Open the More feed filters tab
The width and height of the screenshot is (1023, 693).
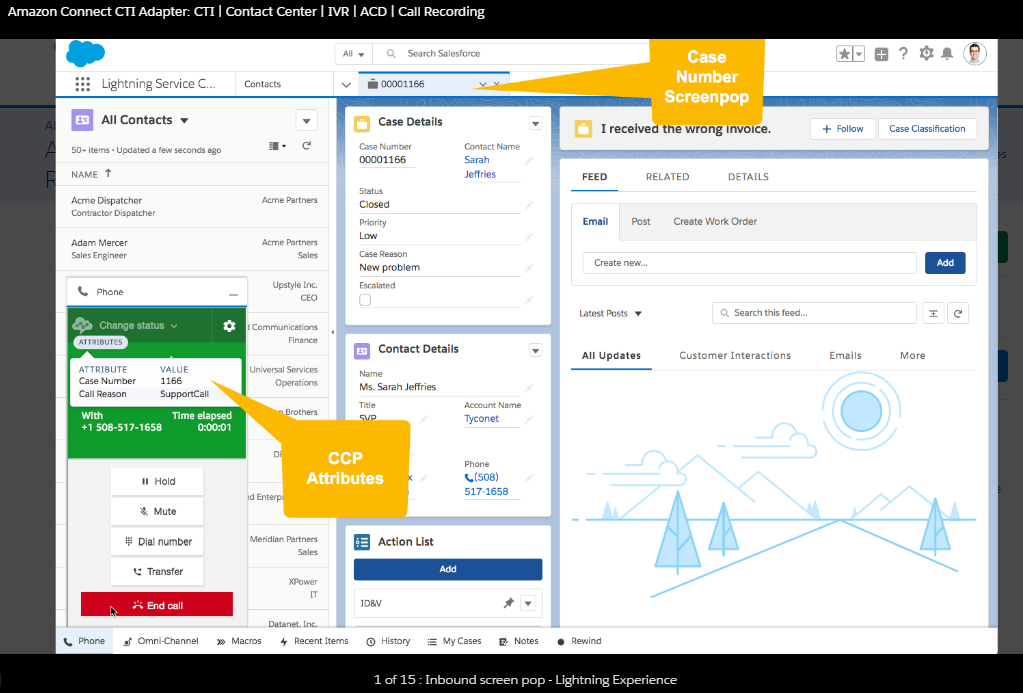(913, 356)
